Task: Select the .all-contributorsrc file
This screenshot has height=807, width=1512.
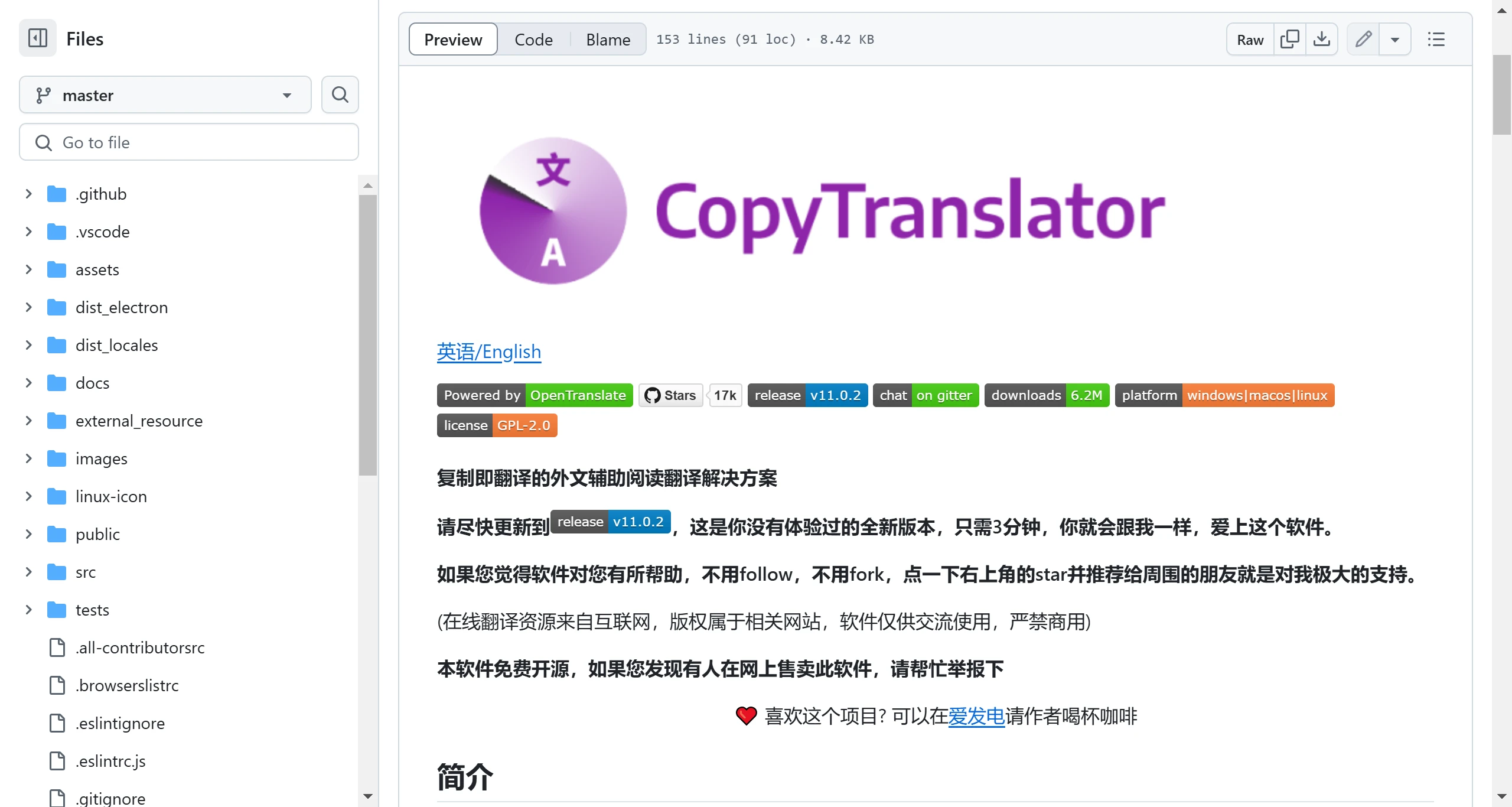Action: [x=139, y=647]
